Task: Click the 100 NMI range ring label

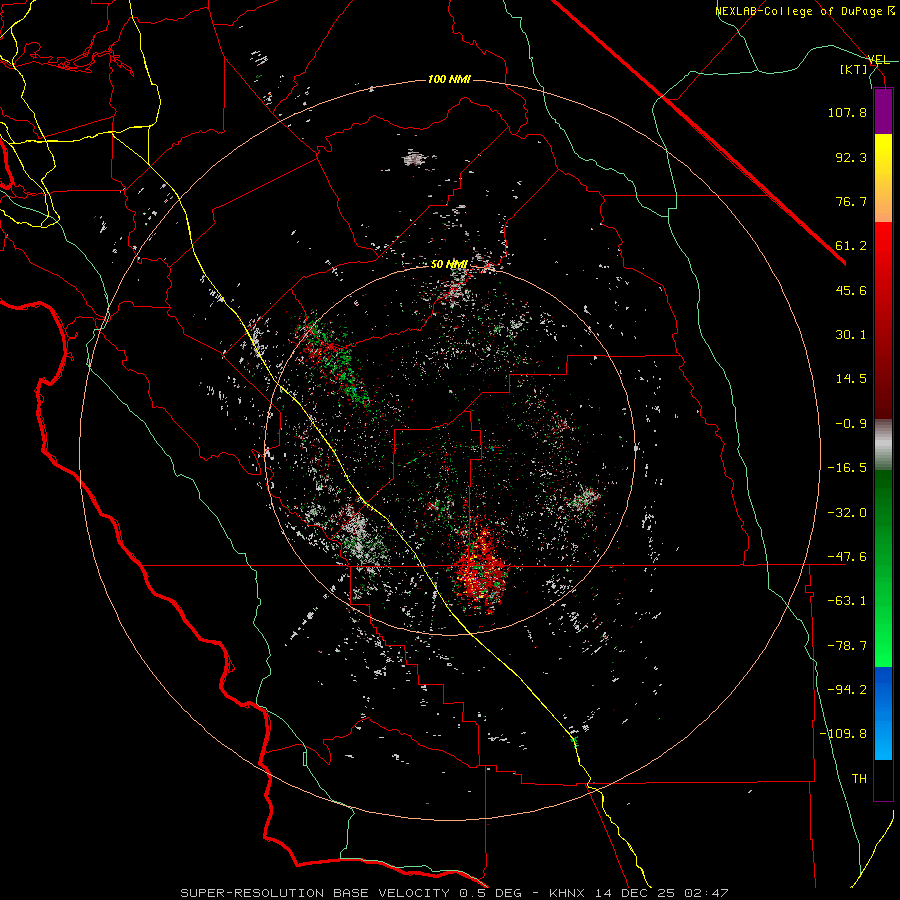Action: tap(449, 79)
